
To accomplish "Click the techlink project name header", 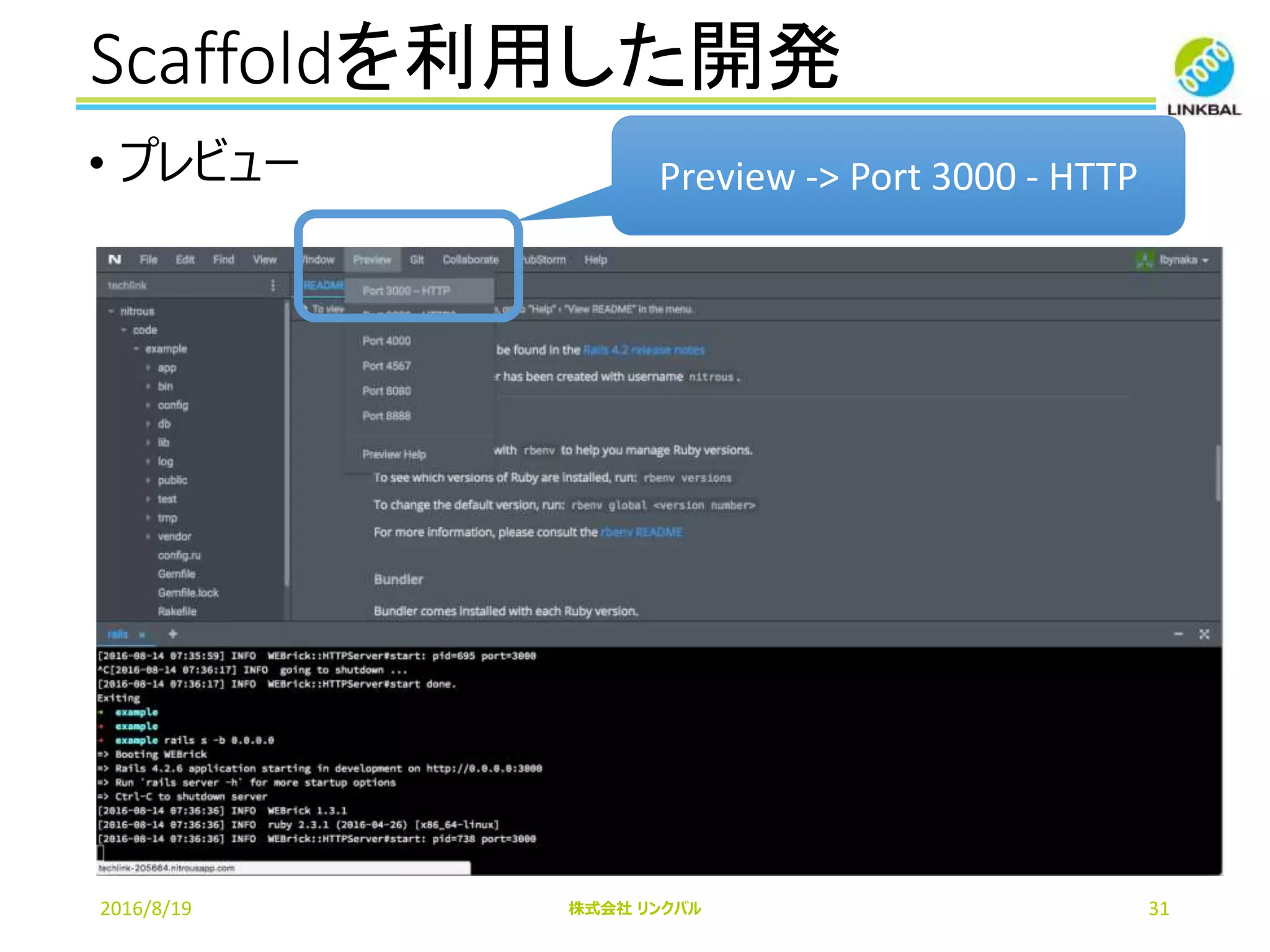I will (x=127, y=285).
